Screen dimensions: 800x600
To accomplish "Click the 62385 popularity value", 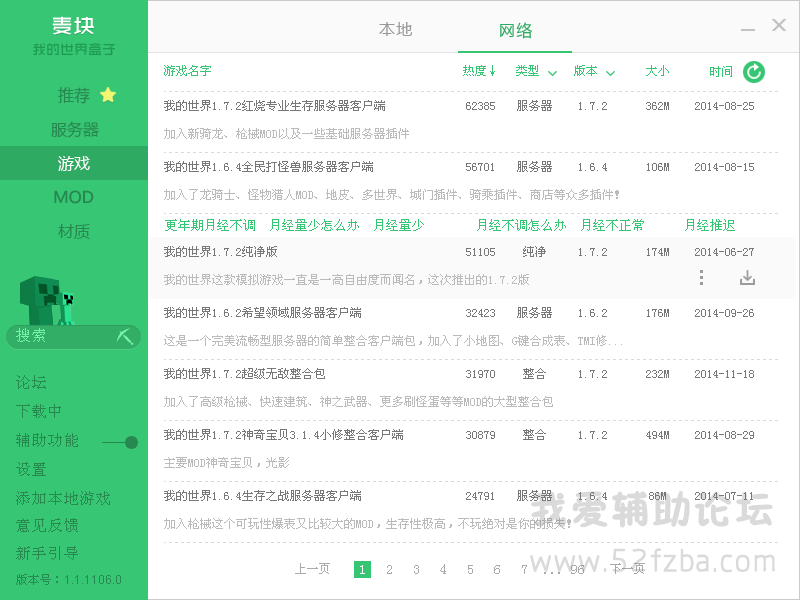I will [x=480, y=106].
